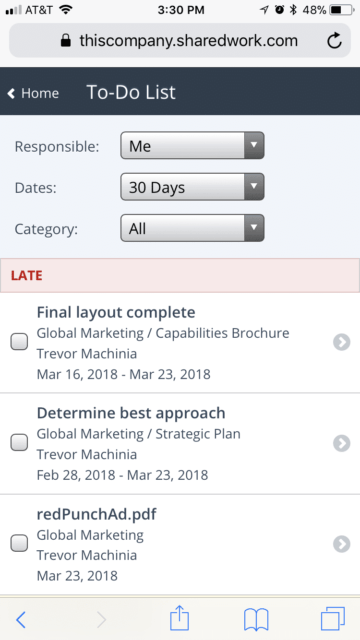Tap the thiscompany.sharedwork.com address bar
Image resolution: width=360 pixels, height=640 pixels.
click(x=180, y=40)
